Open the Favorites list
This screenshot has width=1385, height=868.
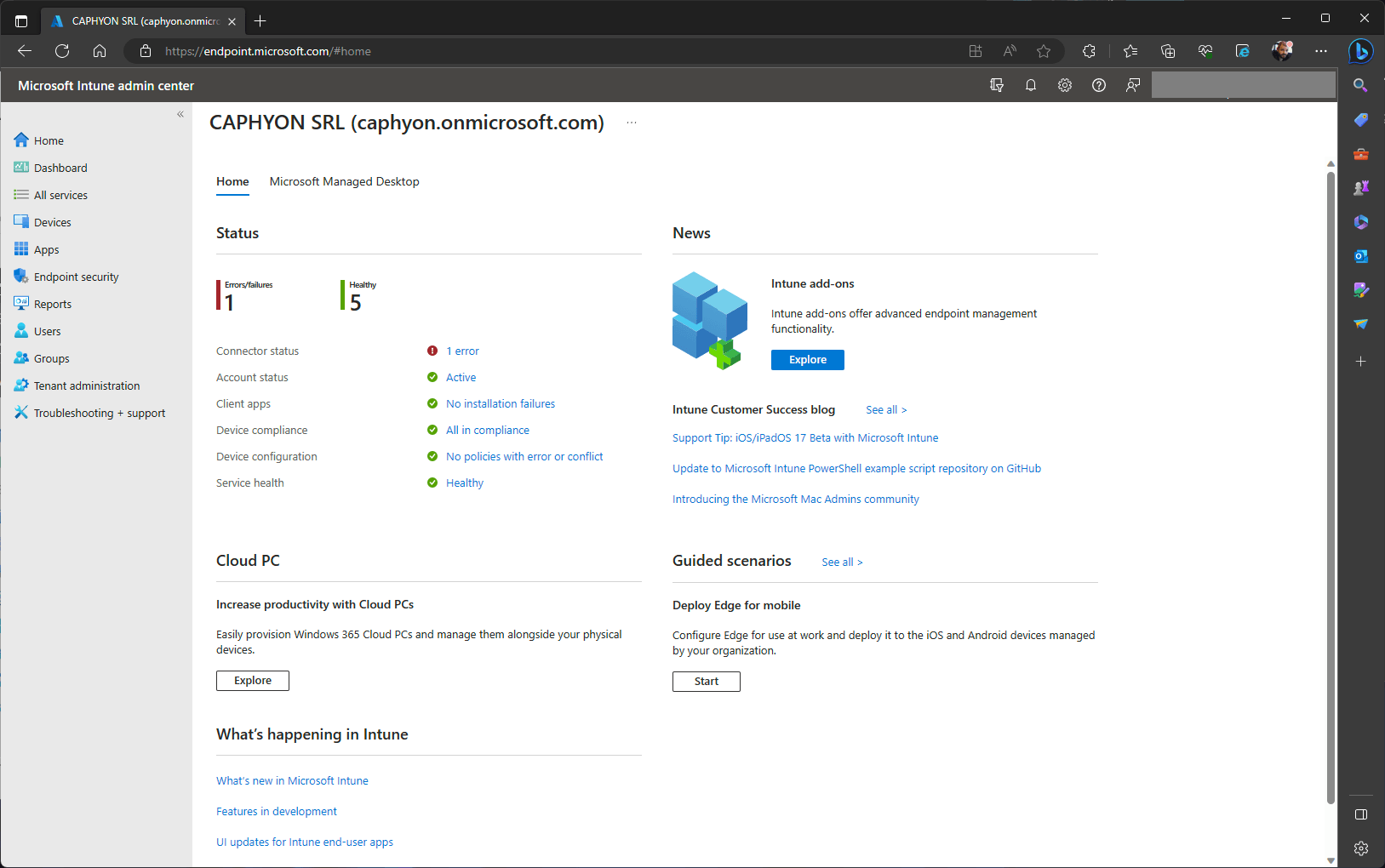tap(1130, 51)
